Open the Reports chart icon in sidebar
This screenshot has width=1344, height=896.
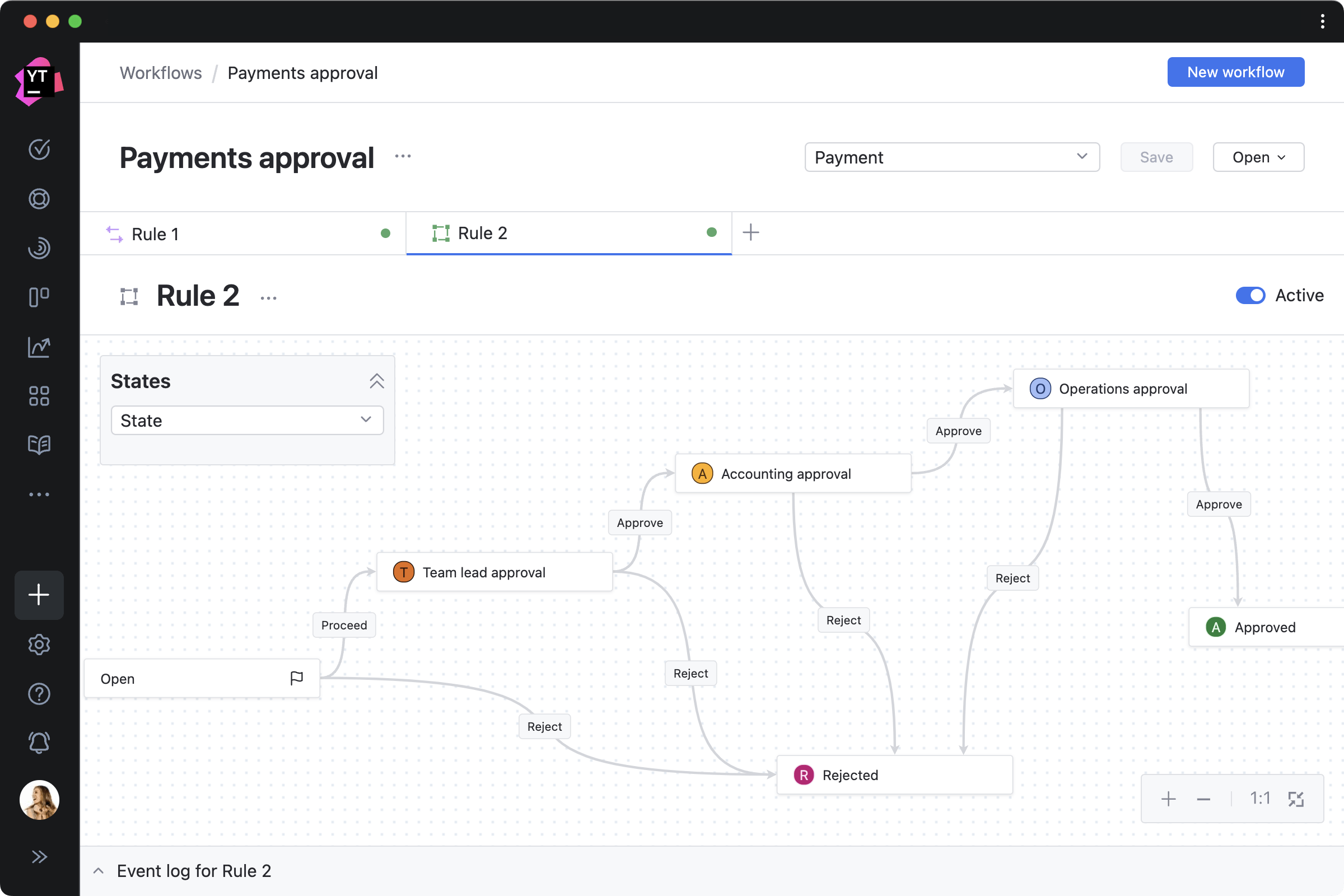39,347
